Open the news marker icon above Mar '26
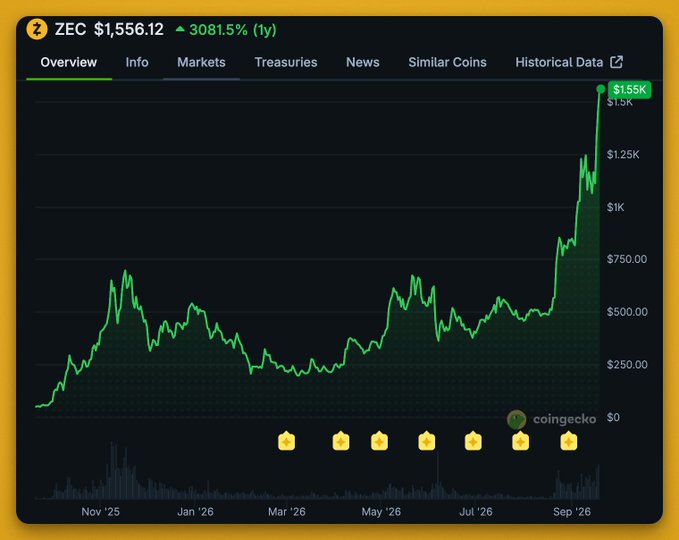The height and width of the screenshot is (540, 679). click(286, 441)
